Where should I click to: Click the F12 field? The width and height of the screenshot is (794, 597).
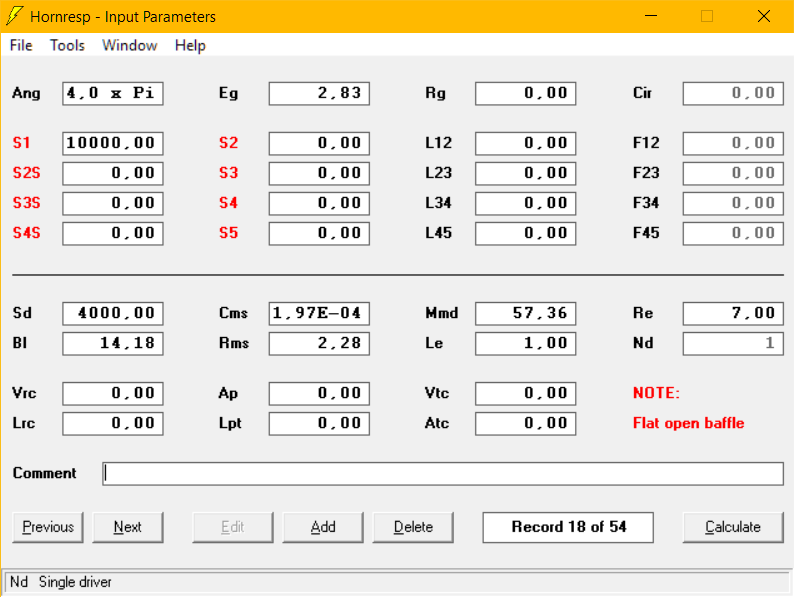pos(733,143)
